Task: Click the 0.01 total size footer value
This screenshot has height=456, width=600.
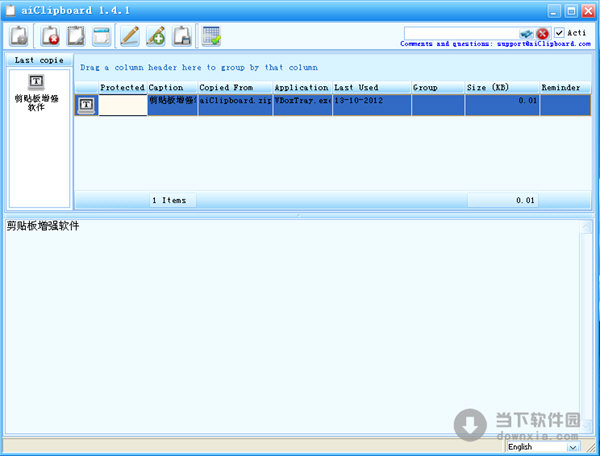Action: 502,200
